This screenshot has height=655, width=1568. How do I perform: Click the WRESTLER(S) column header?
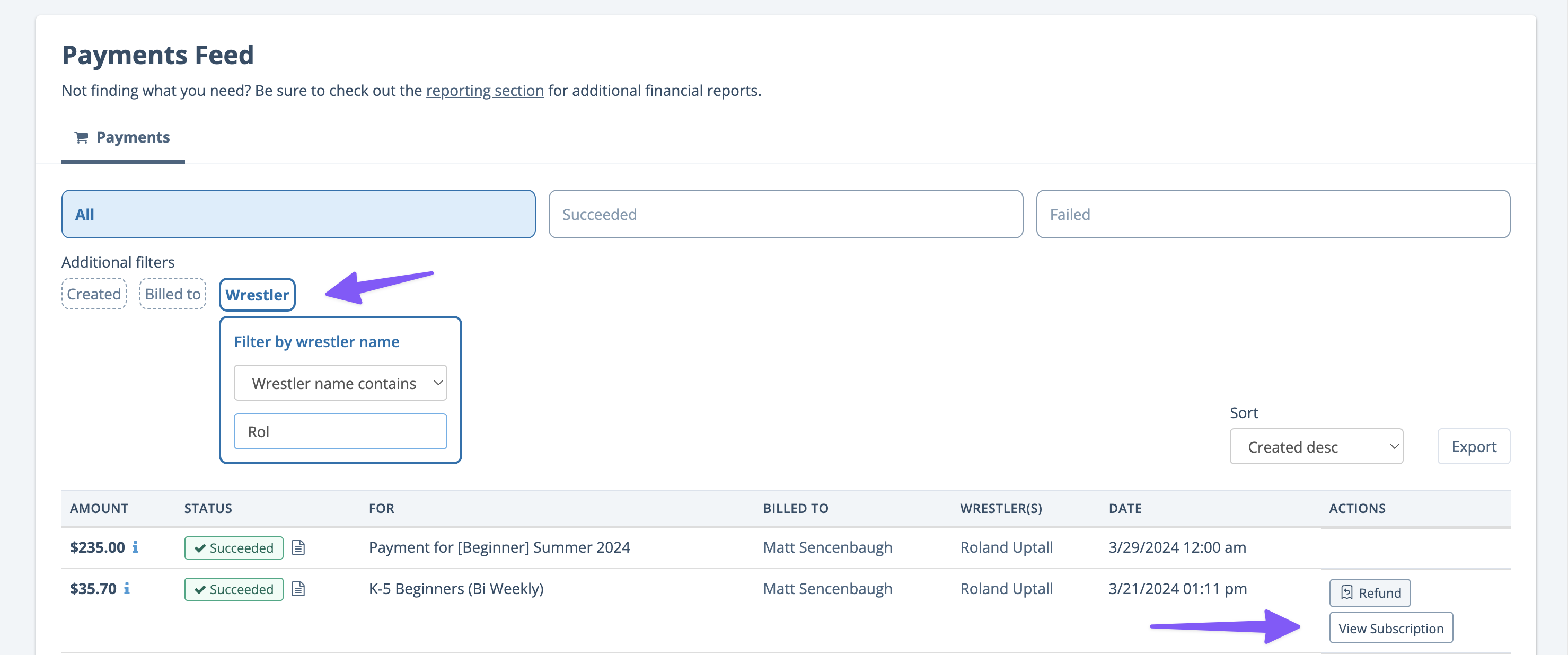tap(1001, 508)
